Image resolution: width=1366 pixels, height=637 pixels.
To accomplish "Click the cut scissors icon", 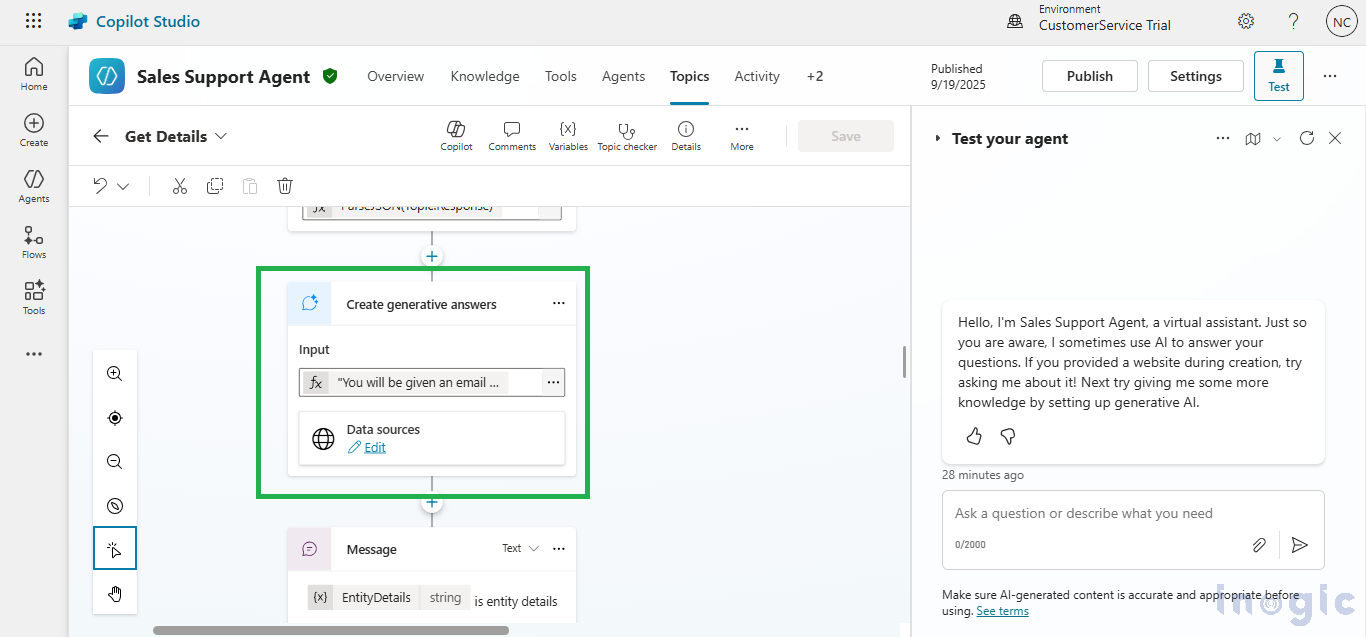I will [180, 186].
